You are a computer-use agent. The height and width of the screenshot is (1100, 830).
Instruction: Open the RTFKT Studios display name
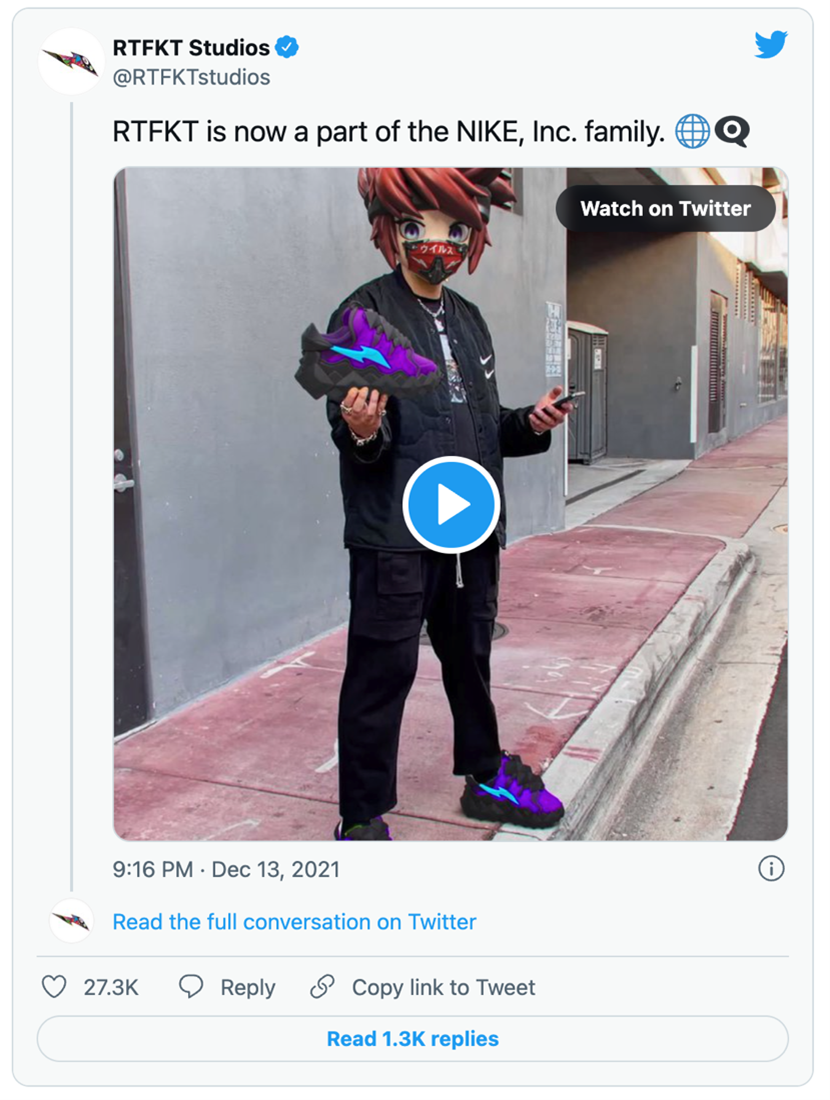click(x=191, y=47)
